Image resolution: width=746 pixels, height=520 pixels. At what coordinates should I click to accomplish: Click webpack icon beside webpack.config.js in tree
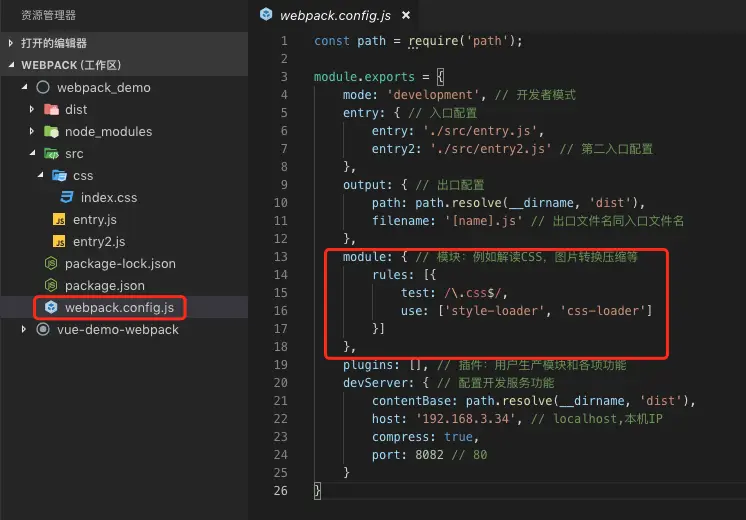[51, 307]
